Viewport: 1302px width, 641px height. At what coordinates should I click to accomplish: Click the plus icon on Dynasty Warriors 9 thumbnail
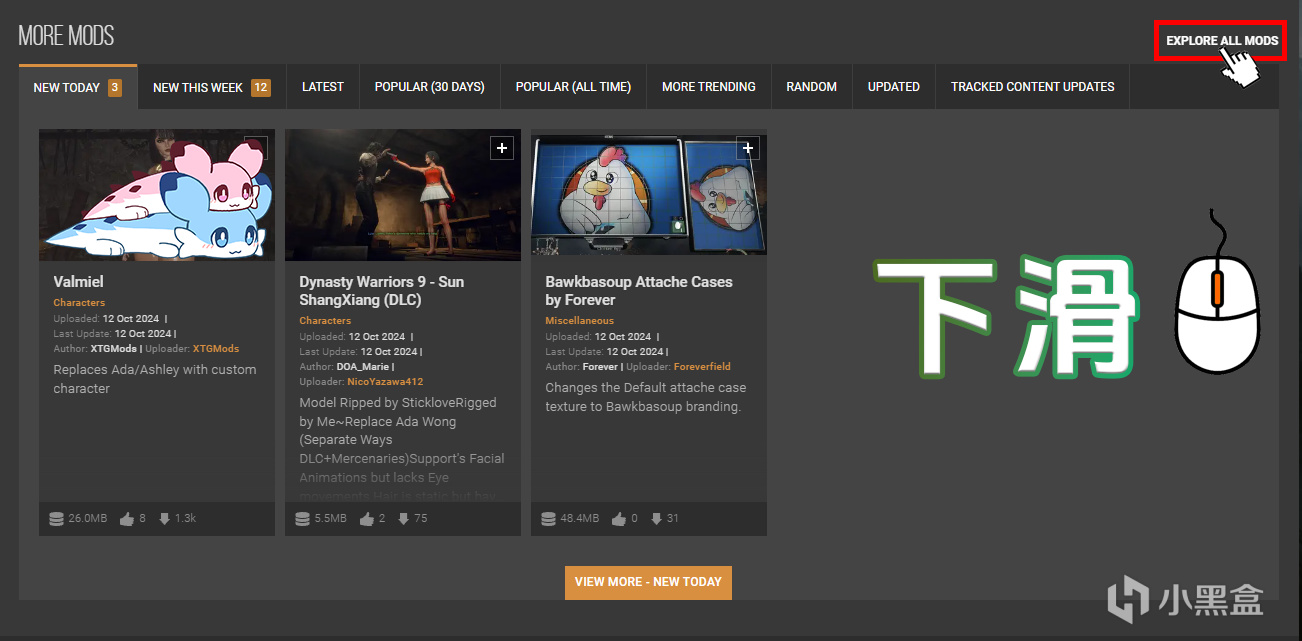(x=502, y=148)
